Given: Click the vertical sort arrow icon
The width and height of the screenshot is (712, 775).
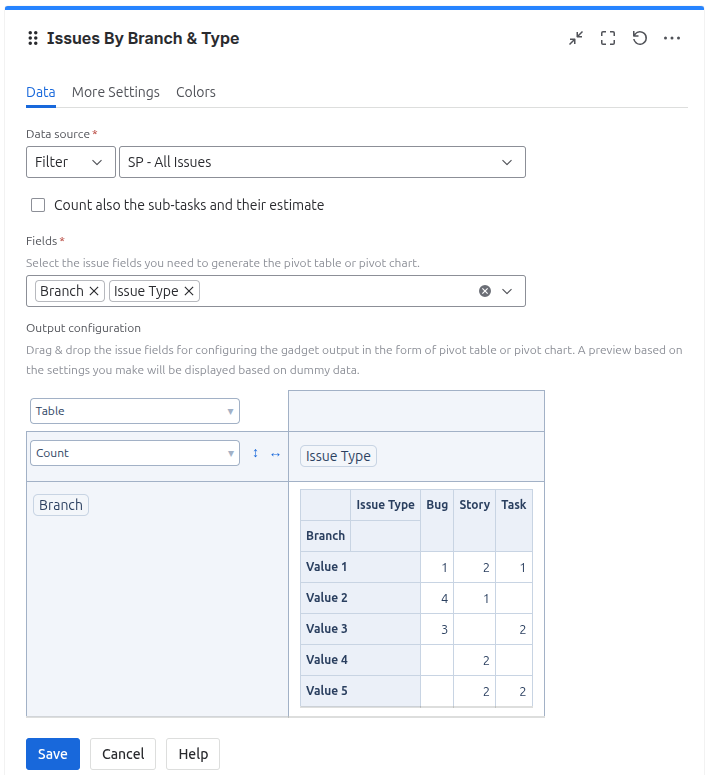Looking at the screenshot, I should (255, 453).
